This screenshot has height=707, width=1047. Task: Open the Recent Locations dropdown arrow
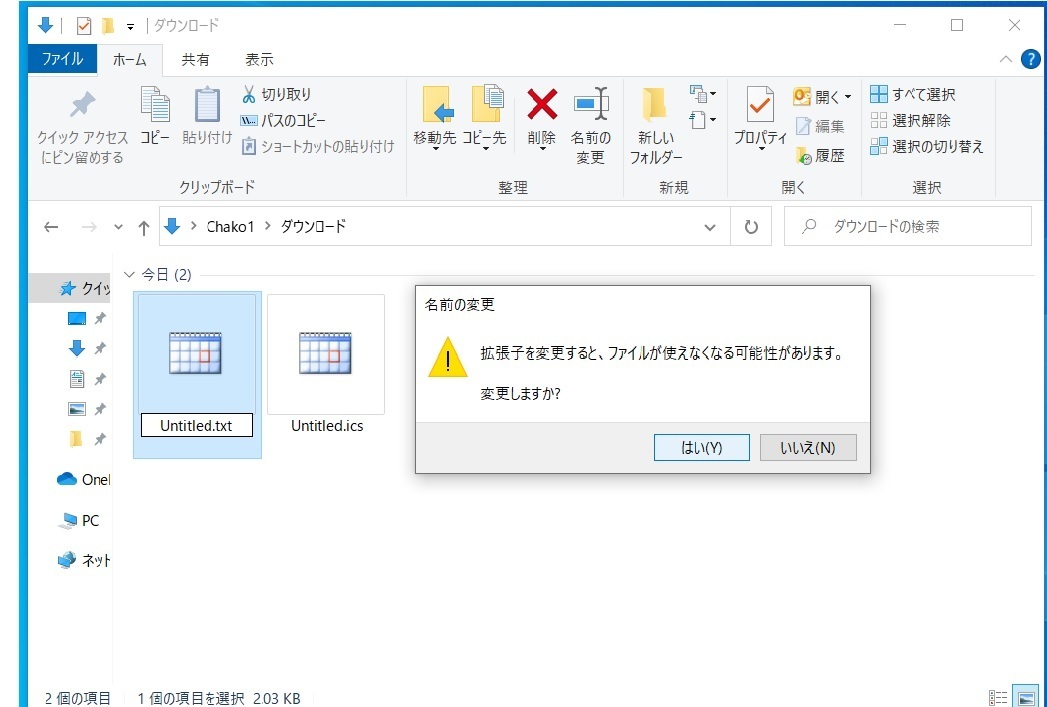(x=119, y=228)
